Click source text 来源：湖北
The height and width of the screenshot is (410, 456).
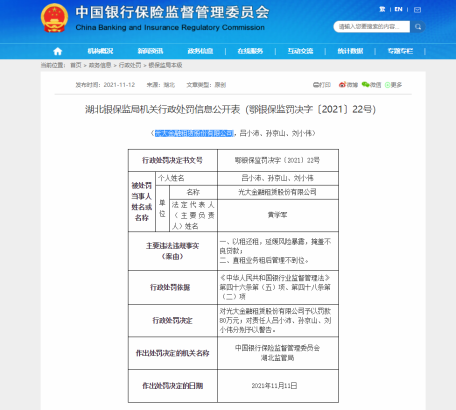tap(161, 85)
